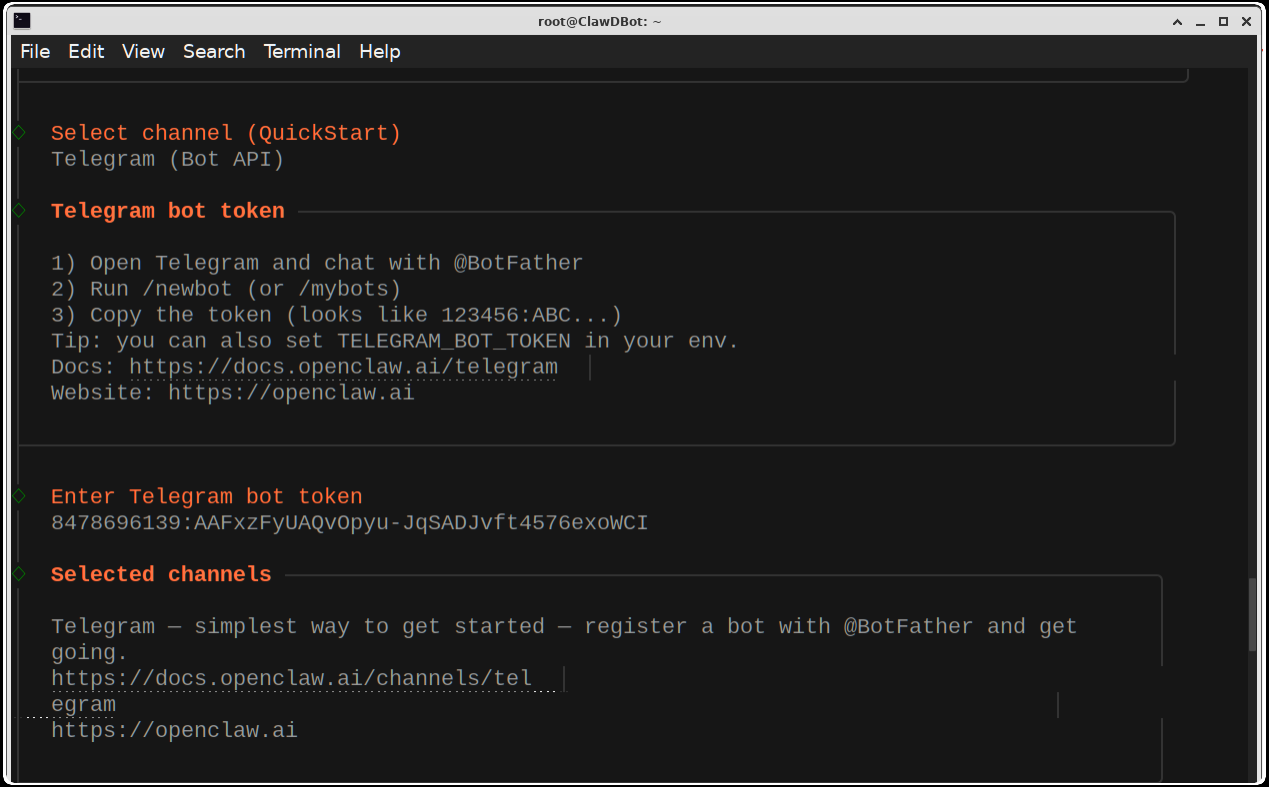Viewport: 1269px width, 787px height.
Task: Click the 'Telegram bot token' heading
Action: [x=168, y=211]
